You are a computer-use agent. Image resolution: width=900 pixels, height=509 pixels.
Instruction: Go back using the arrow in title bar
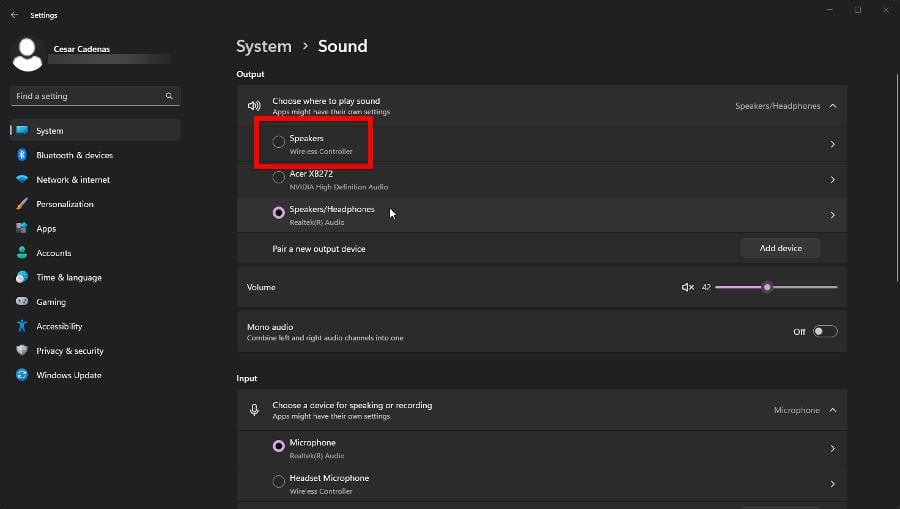[14, 15]
